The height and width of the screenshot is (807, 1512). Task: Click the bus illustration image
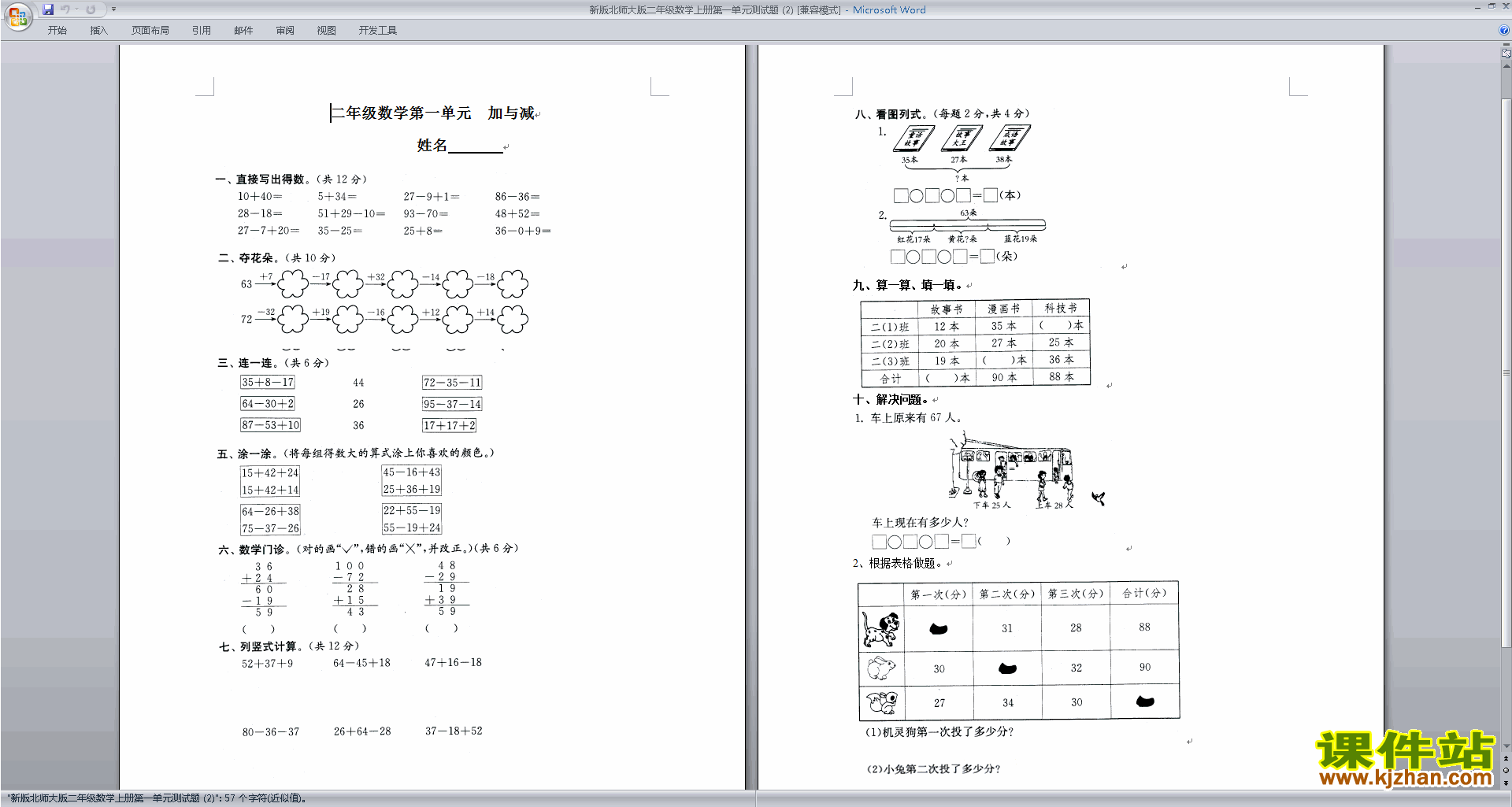click(x=1012, y=470)
